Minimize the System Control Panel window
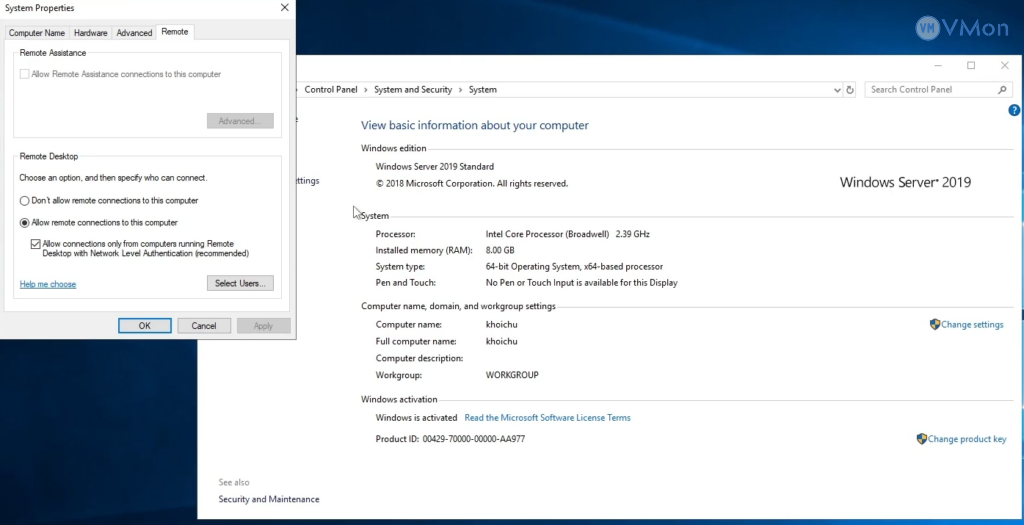 (938, 65)
